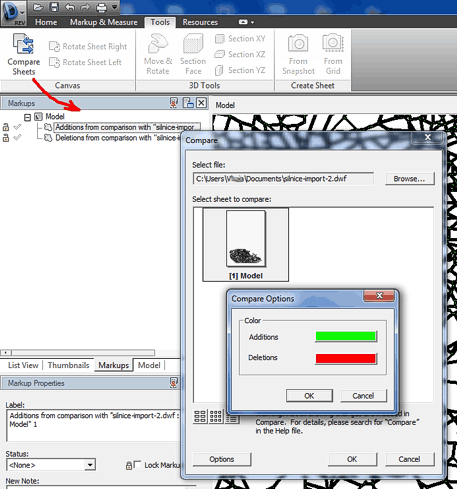Toggle checkmark beside Deletions markup entry
Viewport: 457px width, 489px height.
pyautogui.click(x=17, y=137)
